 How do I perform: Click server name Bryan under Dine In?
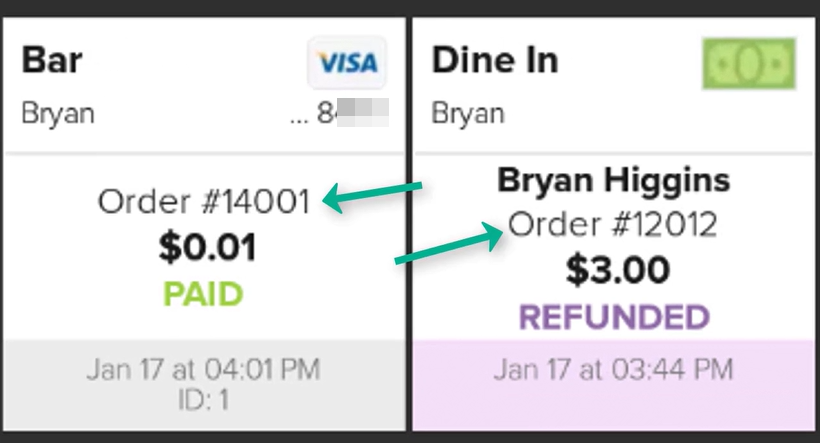point(467,113)
